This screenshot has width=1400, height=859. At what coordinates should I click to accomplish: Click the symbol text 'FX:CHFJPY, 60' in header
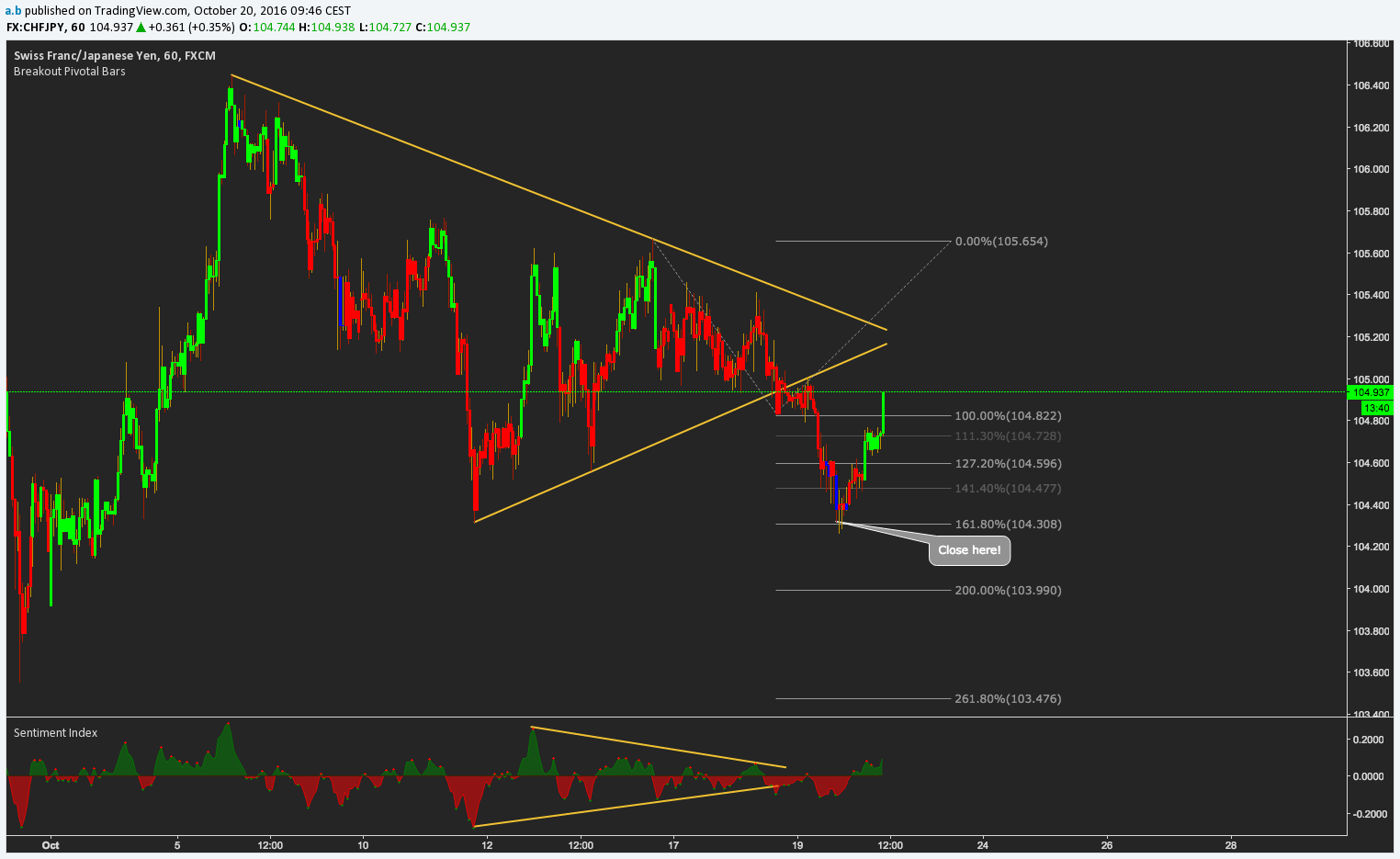pos(46,28)
